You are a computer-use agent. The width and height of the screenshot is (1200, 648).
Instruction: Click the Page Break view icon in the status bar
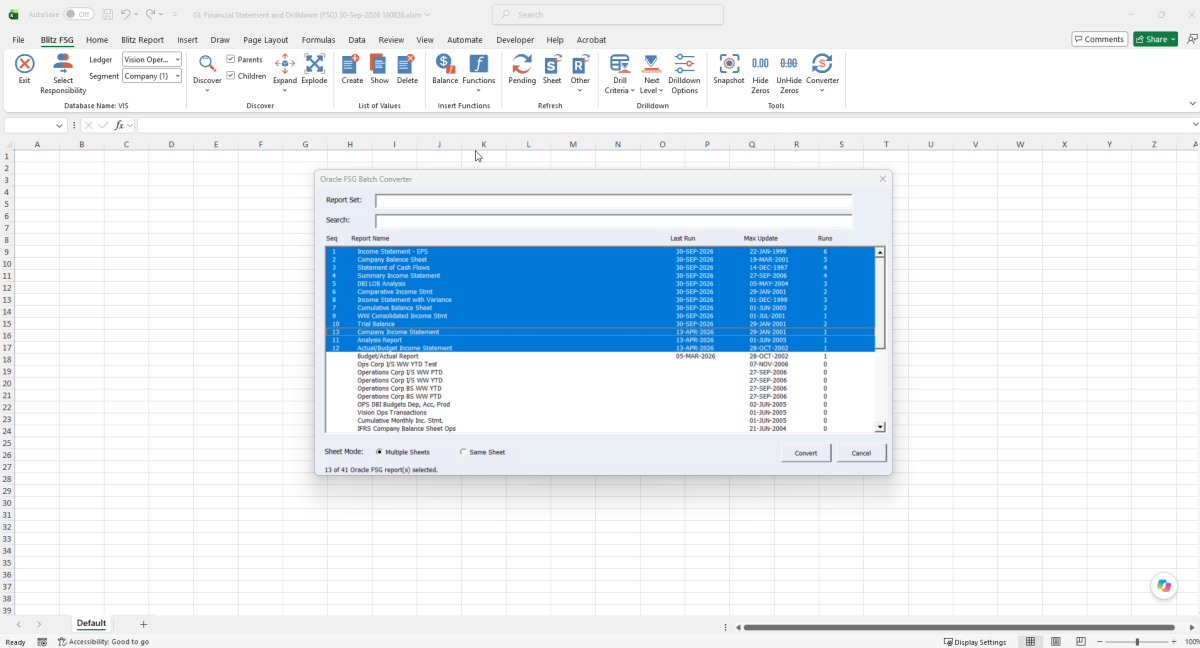coord(1080,642)
